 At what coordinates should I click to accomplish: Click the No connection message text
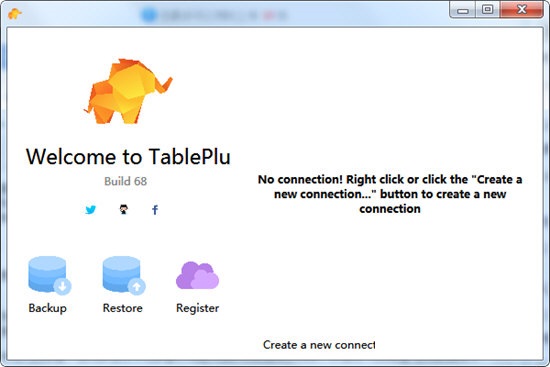click(x=390, y=194)
